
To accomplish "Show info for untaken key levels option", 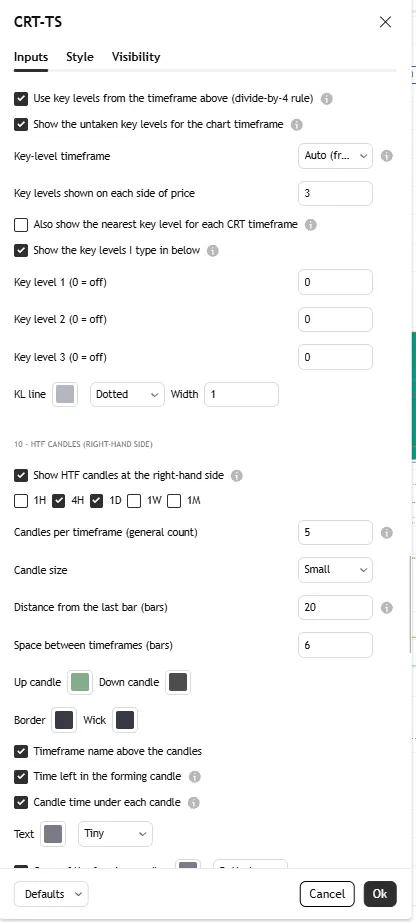I will click(x=297, y=125).
